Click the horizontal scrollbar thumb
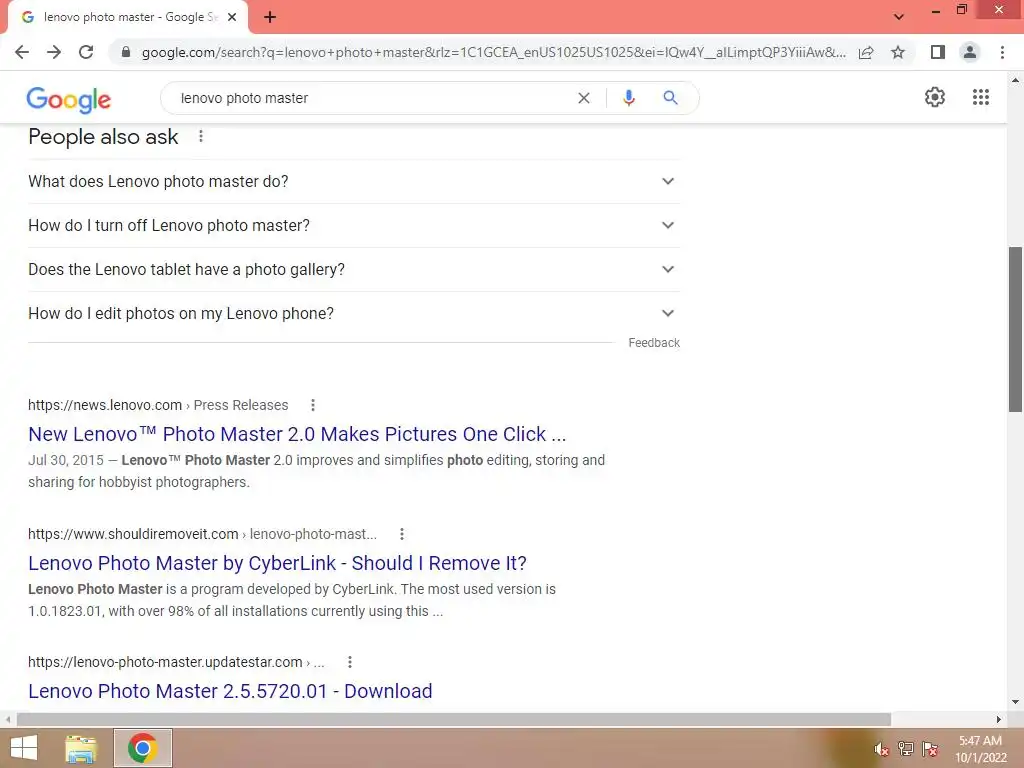 454,720
